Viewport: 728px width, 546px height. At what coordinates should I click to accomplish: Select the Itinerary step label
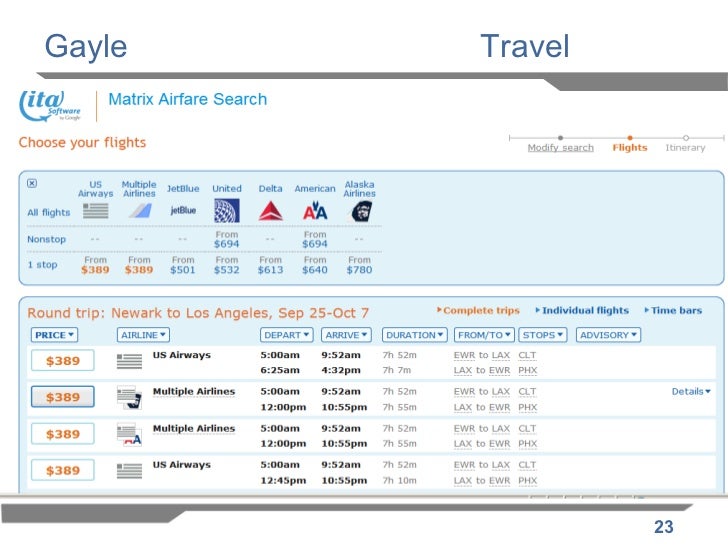[685, 148]
